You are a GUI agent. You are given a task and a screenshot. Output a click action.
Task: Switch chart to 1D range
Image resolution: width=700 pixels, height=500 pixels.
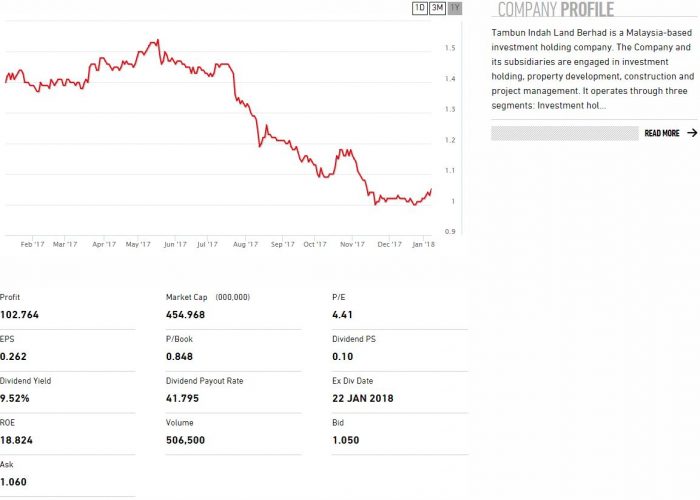pos(420,8)
